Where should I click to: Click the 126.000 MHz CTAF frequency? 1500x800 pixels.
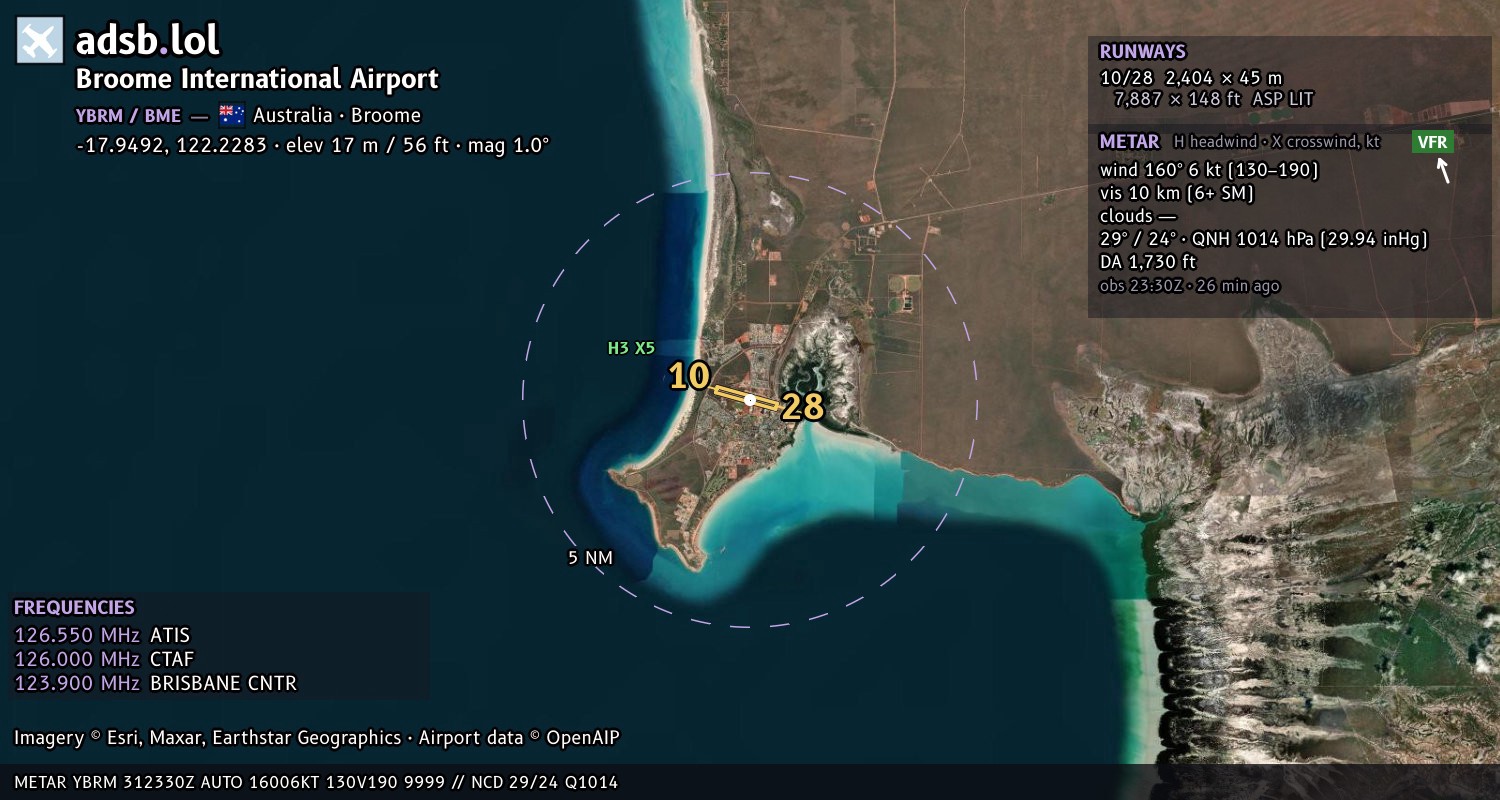(104, 660)
